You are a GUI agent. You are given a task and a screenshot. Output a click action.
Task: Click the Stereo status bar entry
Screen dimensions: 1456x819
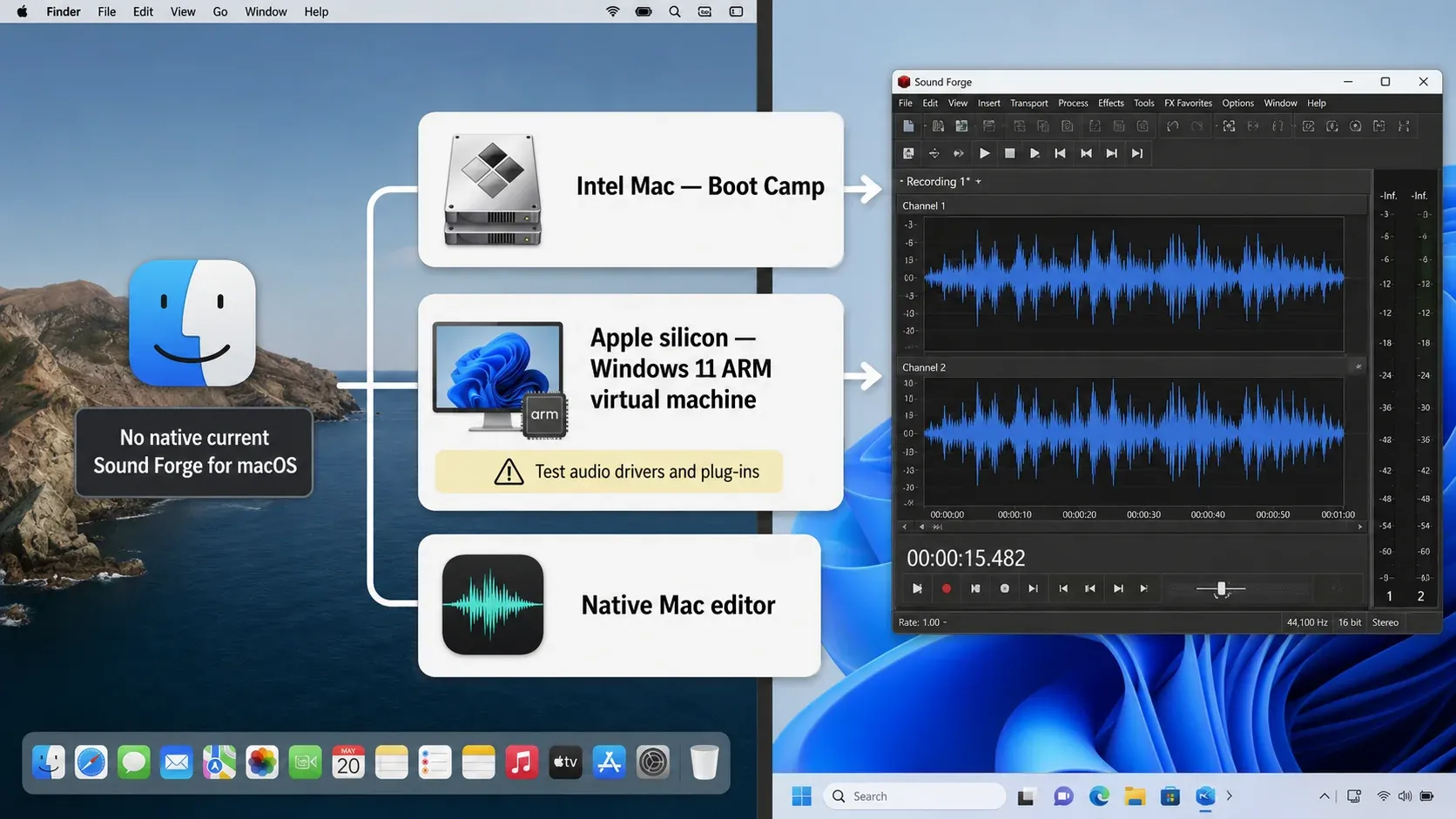click(x=1385, y=622)
